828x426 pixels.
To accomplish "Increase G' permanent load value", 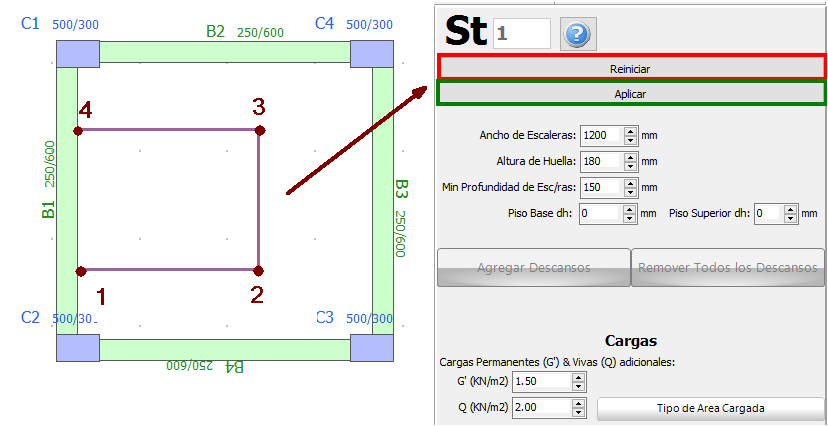I will click(x=578, y=376).
